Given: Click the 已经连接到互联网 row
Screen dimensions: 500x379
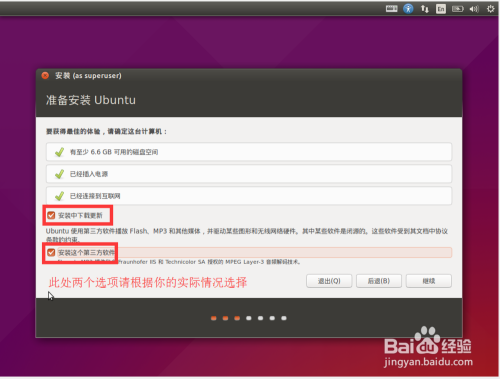Looking at the screenshot, I should (249, 196).
